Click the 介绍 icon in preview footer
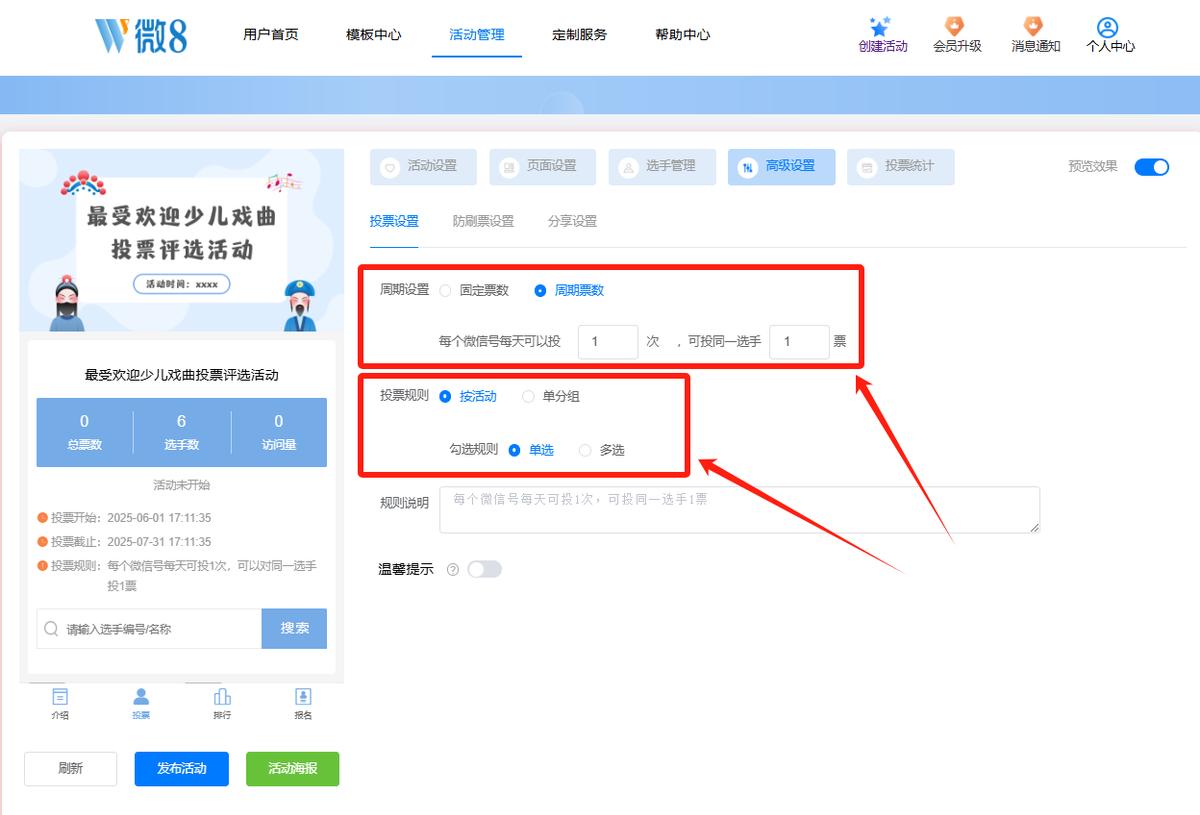 (60, 697)
